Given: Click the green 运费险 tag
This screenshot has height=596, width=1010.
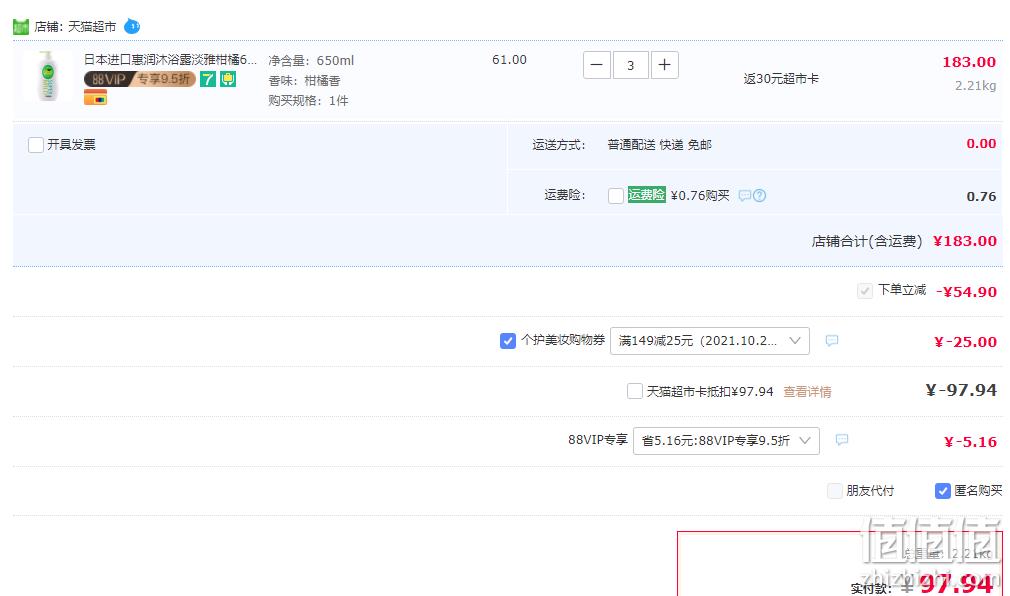Looking at the screenshot, I should 646,195.
